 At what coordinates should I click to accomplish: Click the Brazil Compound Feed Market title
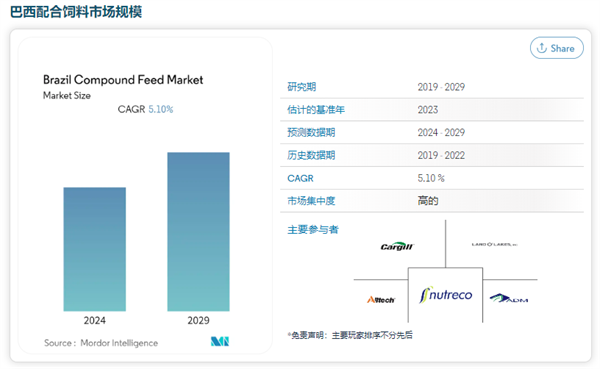coord(123,80)
